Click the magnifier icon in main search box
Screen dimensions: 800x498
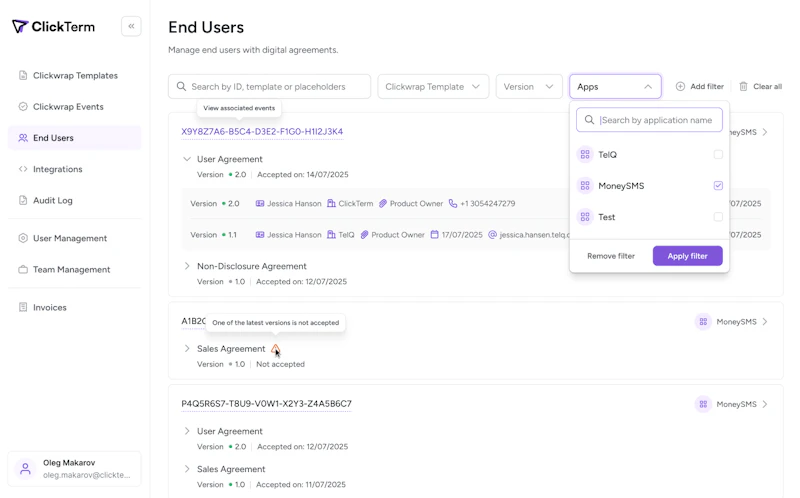[181, 86]
